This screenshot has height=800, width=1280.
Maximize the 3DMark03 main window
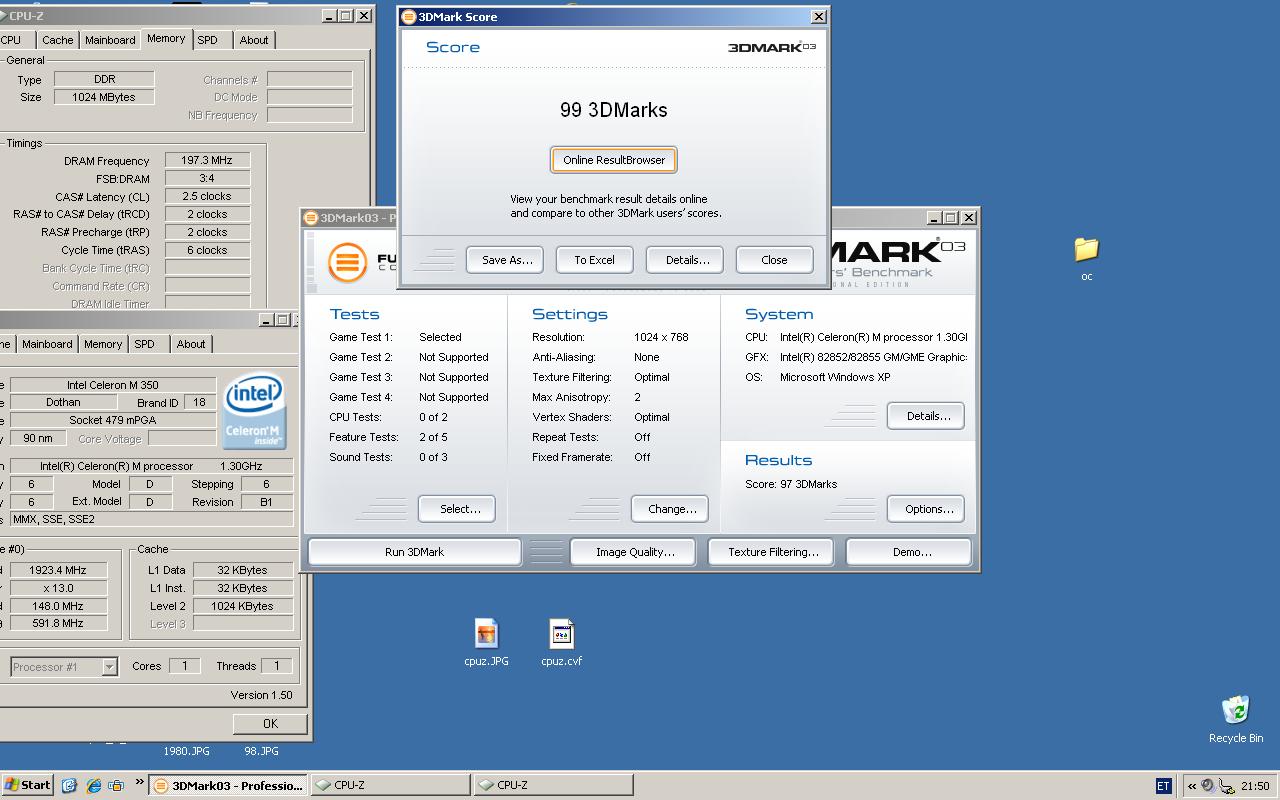pyautogui.click(x=951, y=217)
